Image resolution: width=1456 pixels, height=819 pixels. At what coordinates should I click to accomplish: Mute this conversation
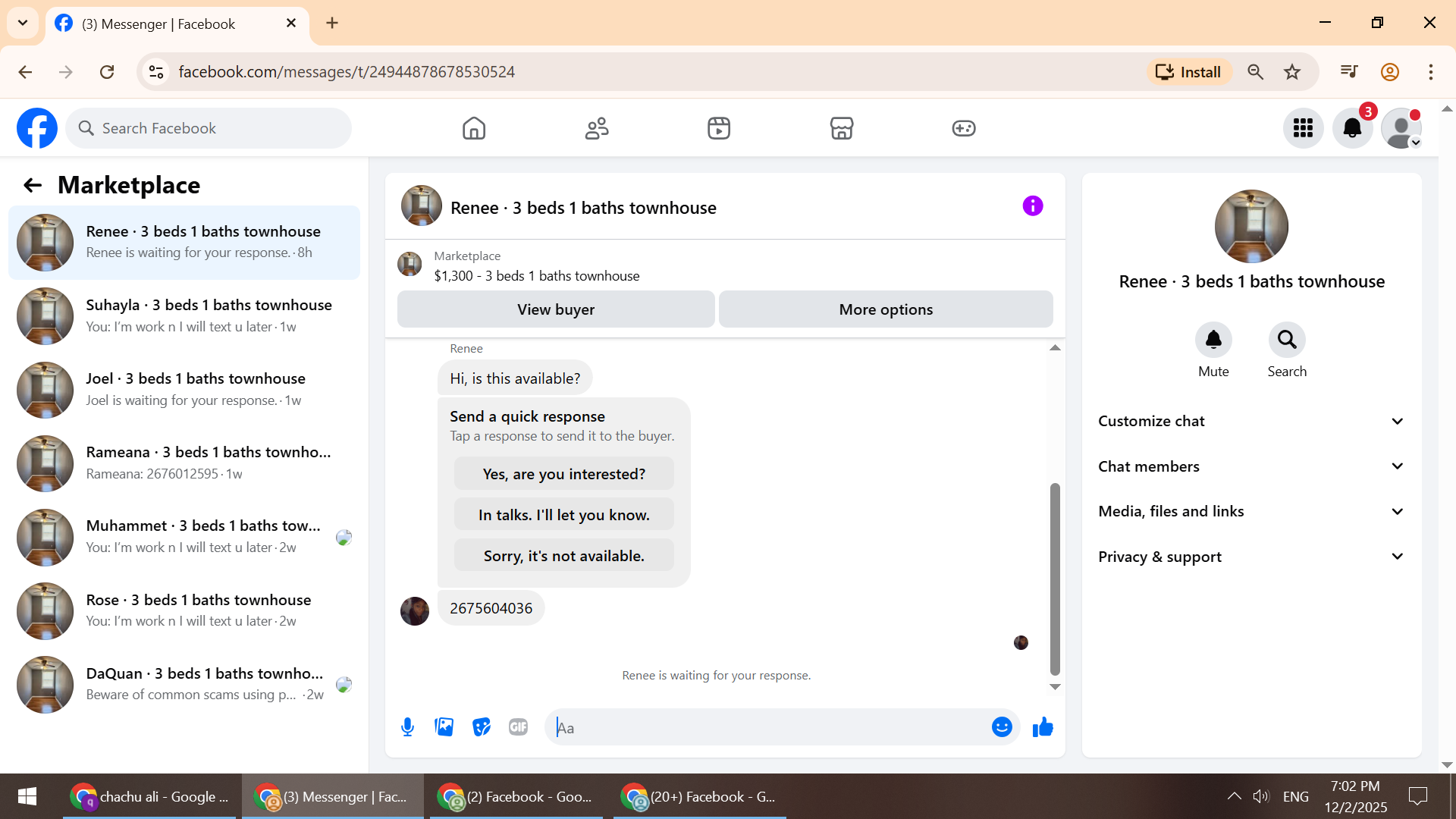tap(1213, 340)
